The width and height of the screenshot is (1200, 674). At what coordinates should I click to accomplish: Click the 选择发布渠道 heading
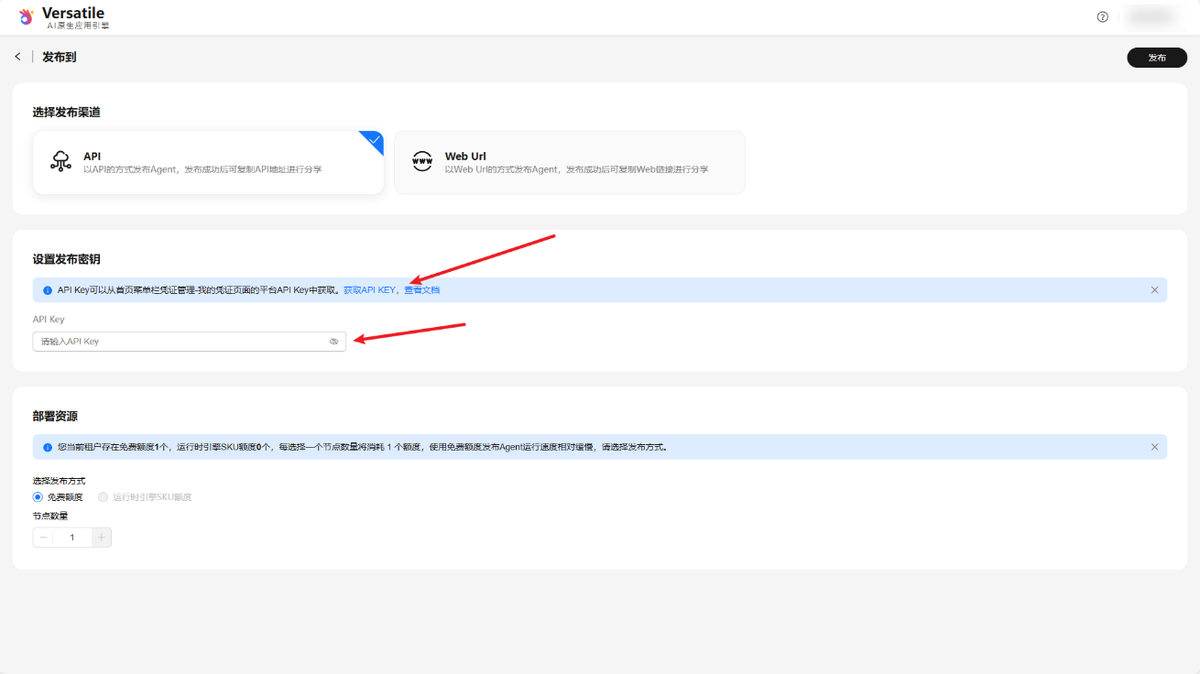coord(66,112)
